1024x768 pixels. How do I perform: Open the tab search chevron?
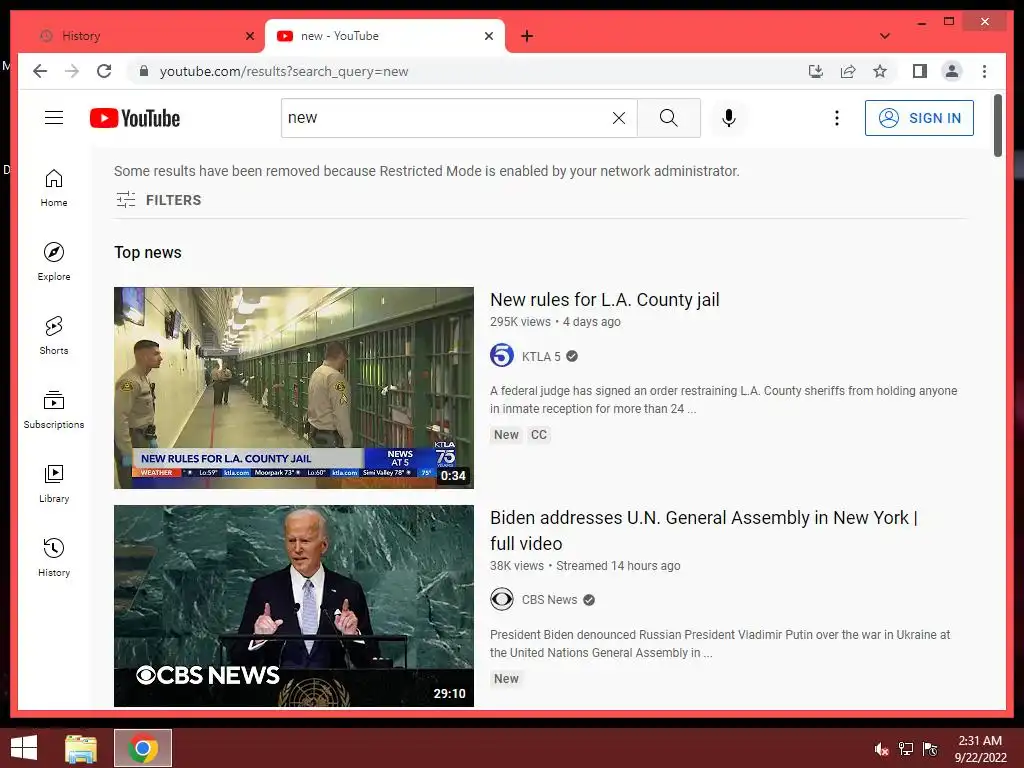(x=884, y=36)
